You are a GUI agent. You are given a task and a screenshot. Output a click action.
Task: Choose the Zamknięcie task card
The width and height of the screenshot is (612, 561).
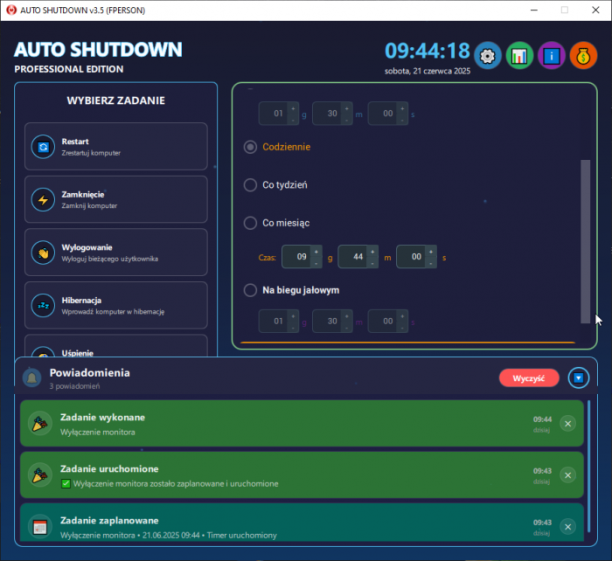pyautogui.click(x=116, y=199)
